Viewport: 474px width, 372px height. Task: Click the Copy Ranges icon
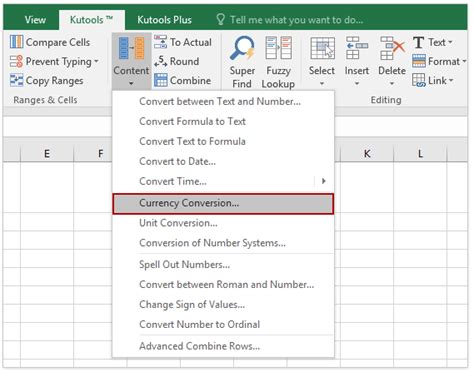(x=16, y=80)
